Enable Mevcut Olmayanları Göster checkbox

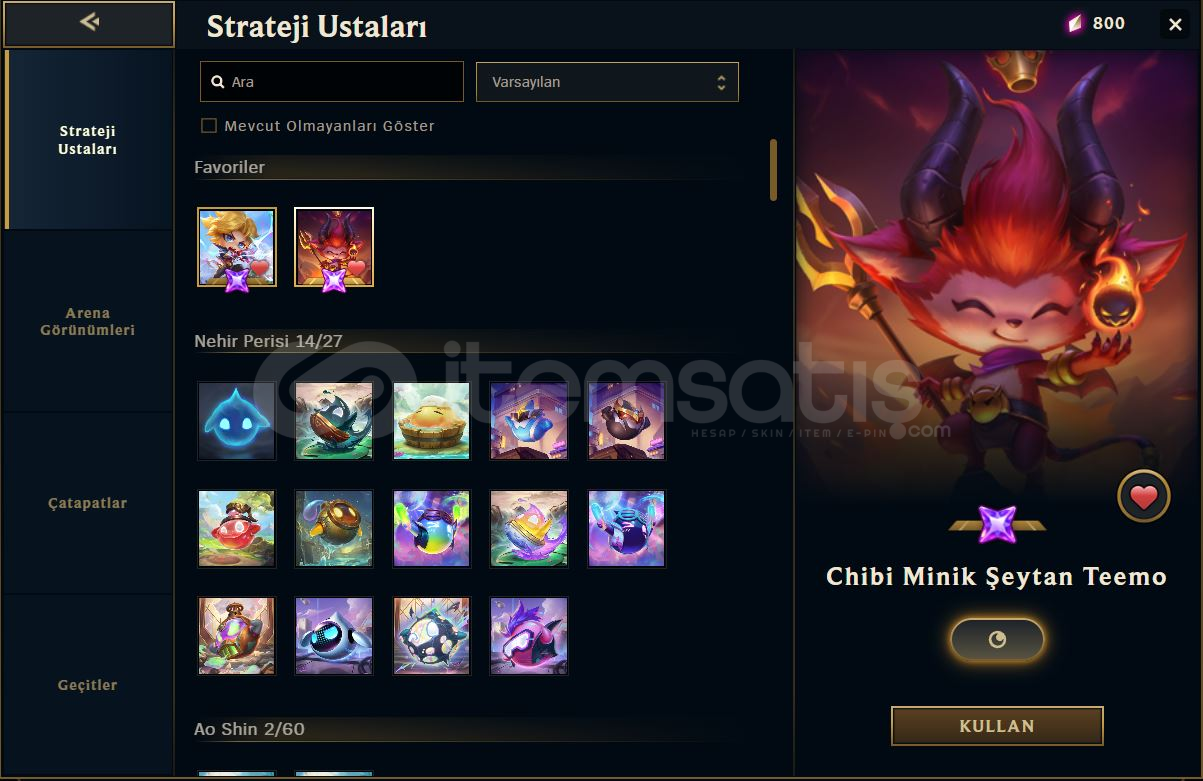[x=209, y=126]
